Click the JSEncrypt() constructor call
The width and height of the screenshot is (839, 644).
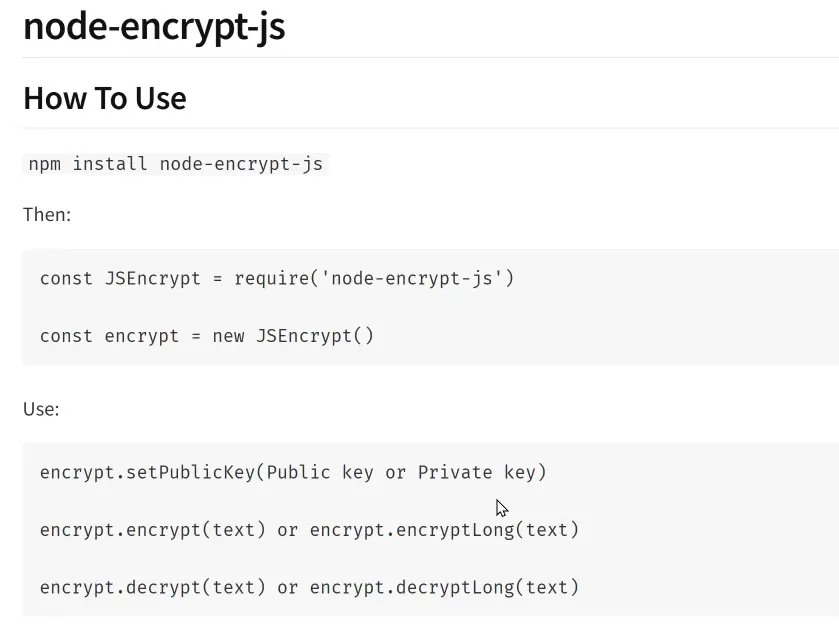point(315,336)
